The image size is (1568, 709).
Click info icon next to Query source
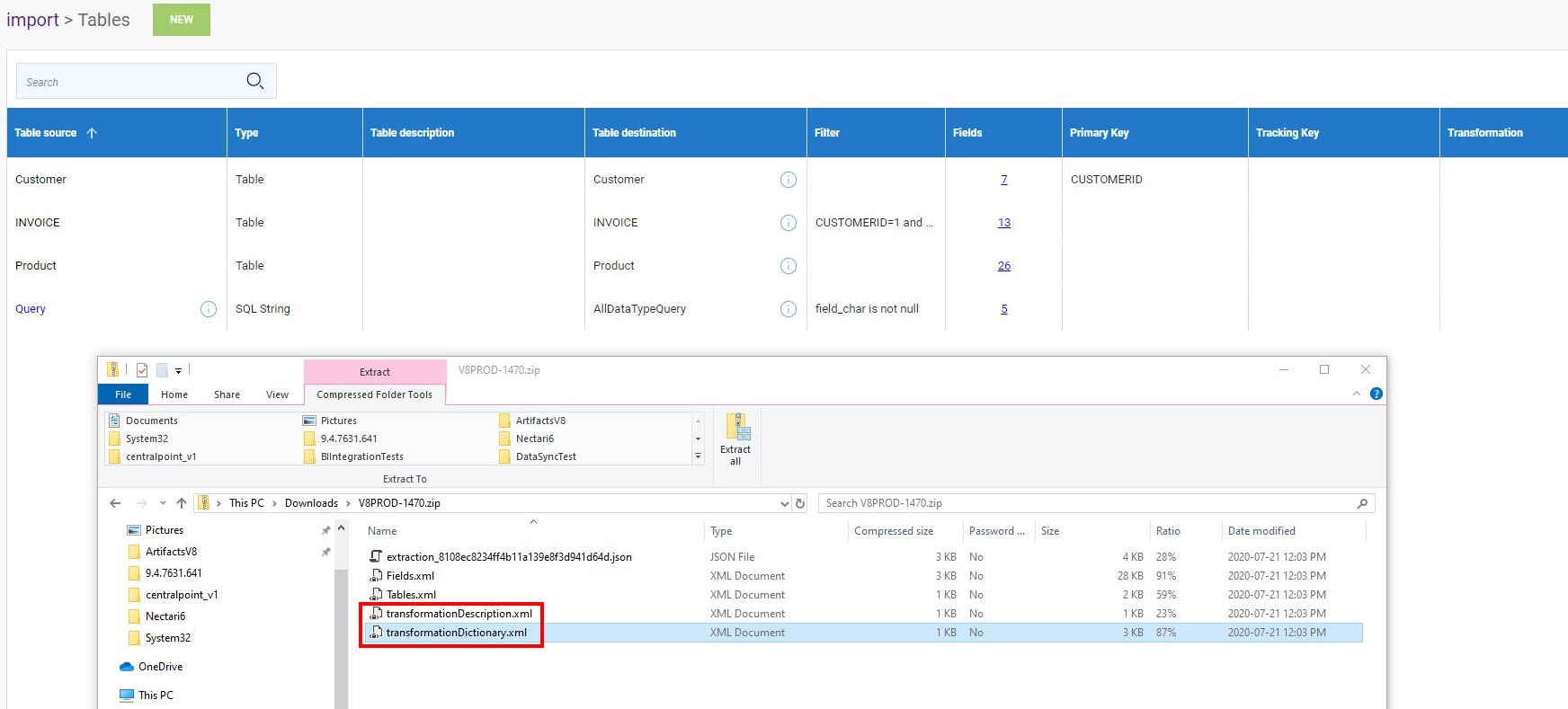pyautogui.click(x=209, y=309)
